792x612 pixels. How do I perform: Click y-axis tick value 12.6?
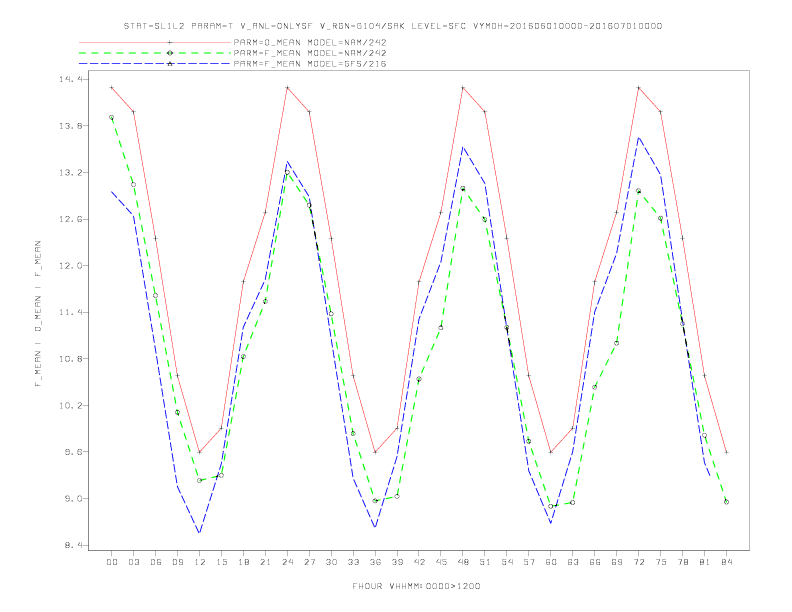(70, 219)
